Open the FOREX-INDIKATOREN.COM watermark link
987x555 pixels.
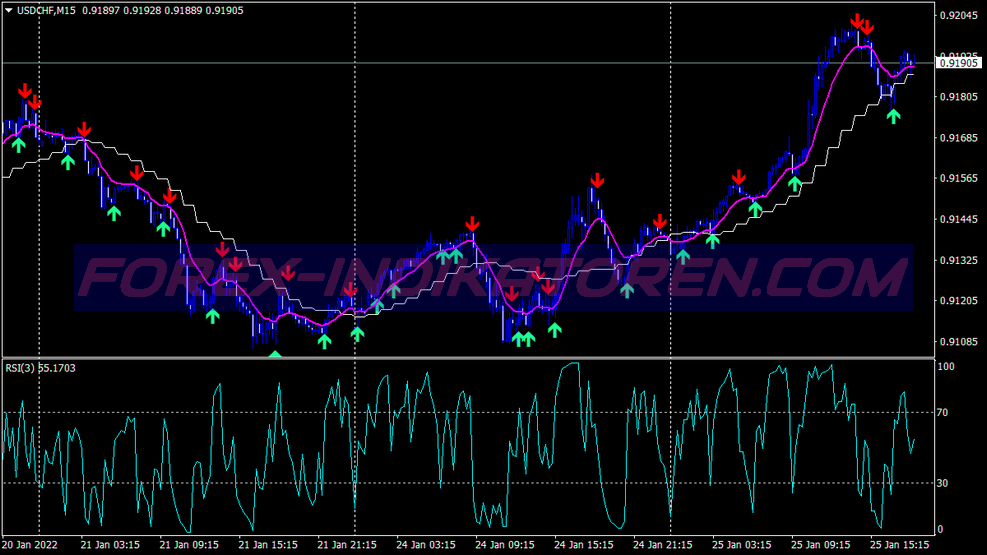pyautogui.click(x=494, y=278)
